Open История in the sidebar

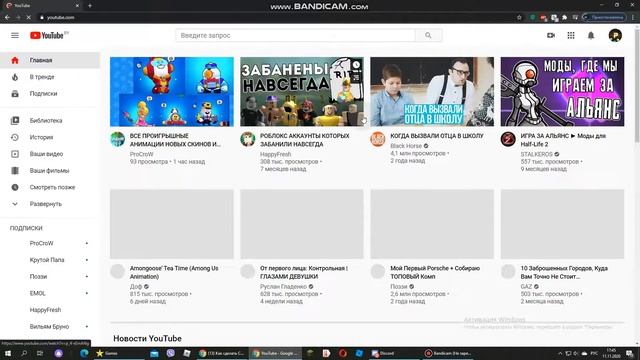[50, 138]
